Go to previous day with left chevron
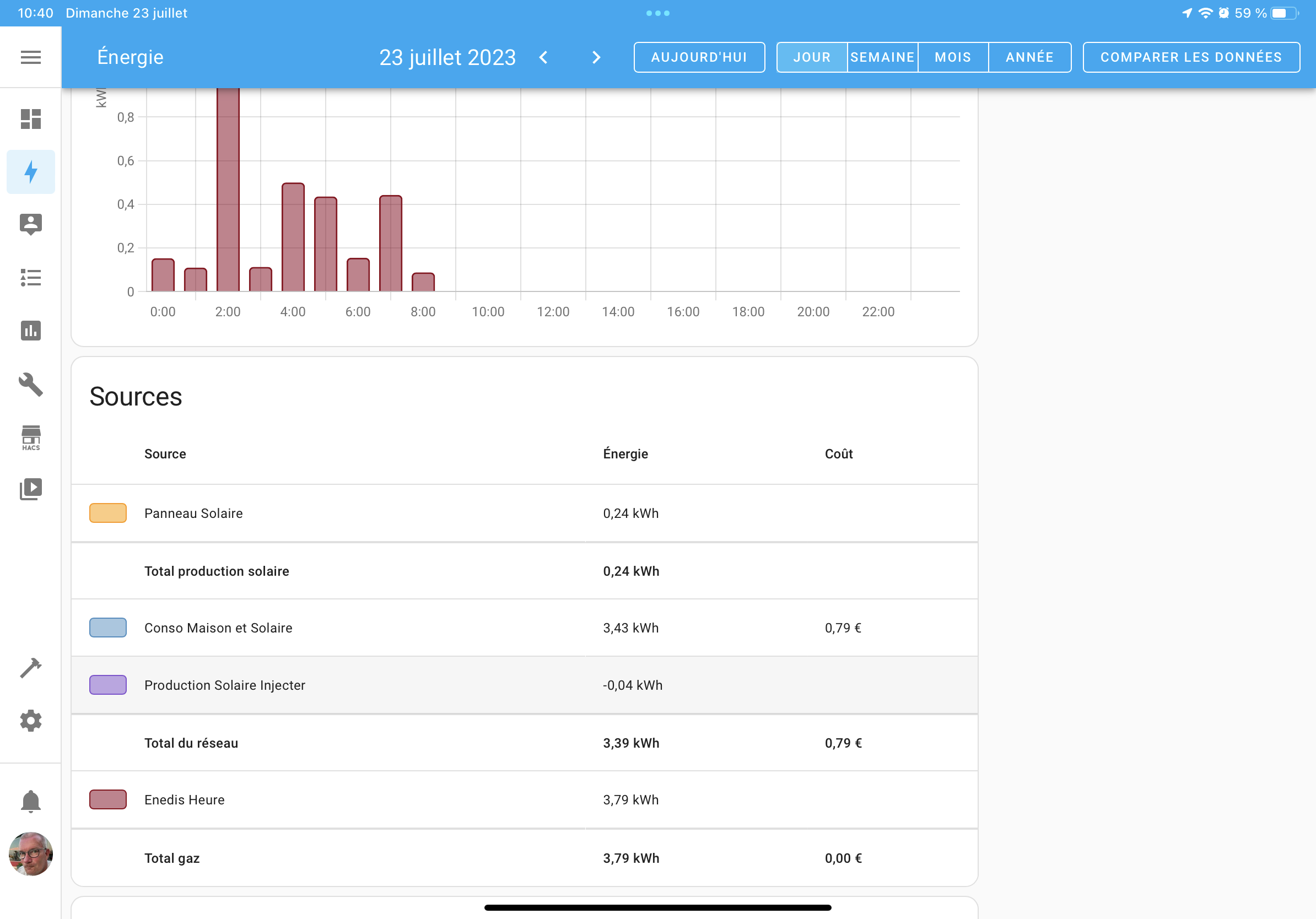The height and width of the screenshot is (919, 1316). point(543,57)
